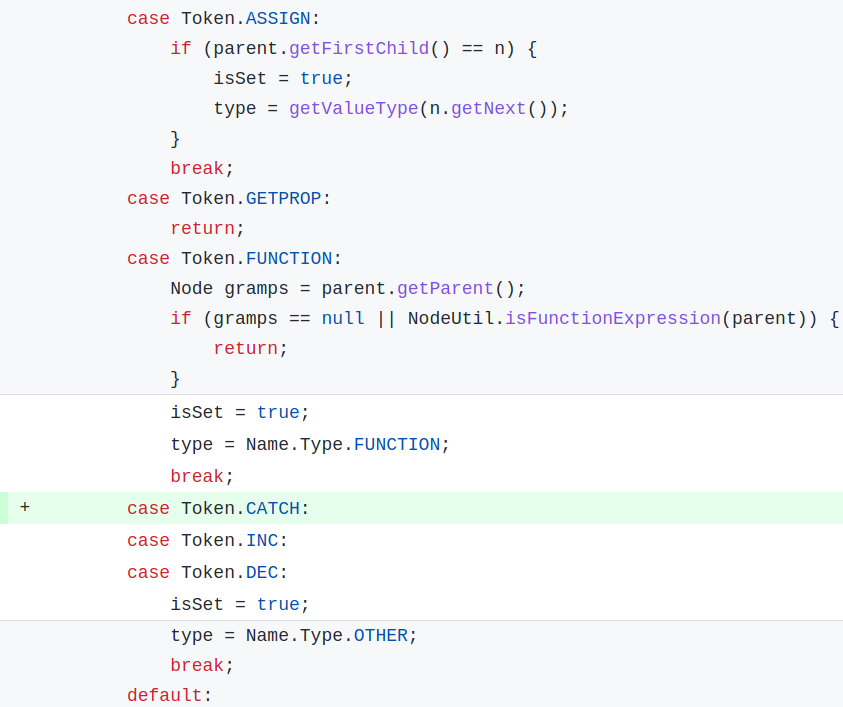Screen dimensions: 843x707
Task: Click the return statement under case Token.GETPROP
Action: [x=202, y=228]
